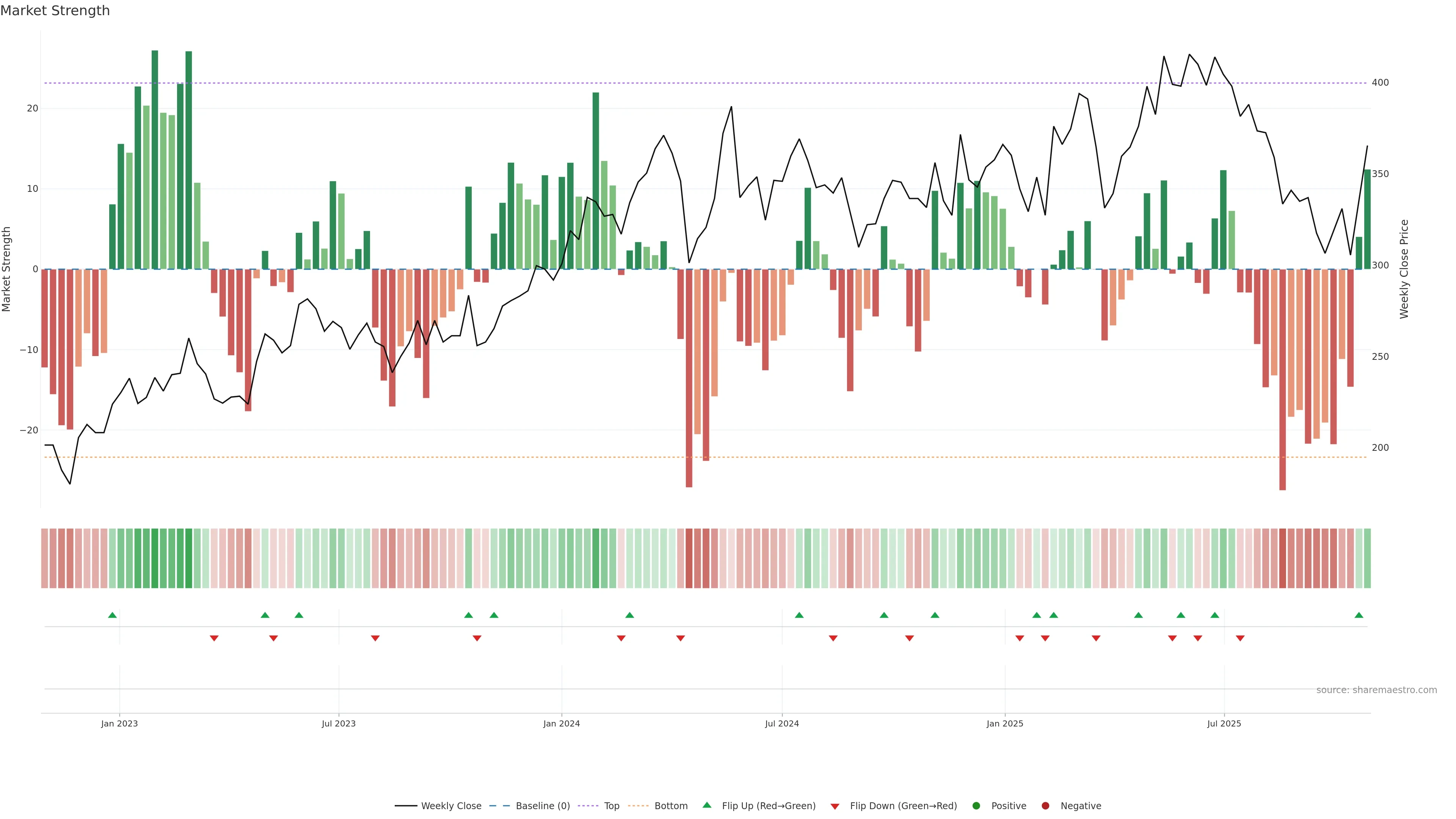Click the Jan 2024 x-axis label

pos(561,723)
